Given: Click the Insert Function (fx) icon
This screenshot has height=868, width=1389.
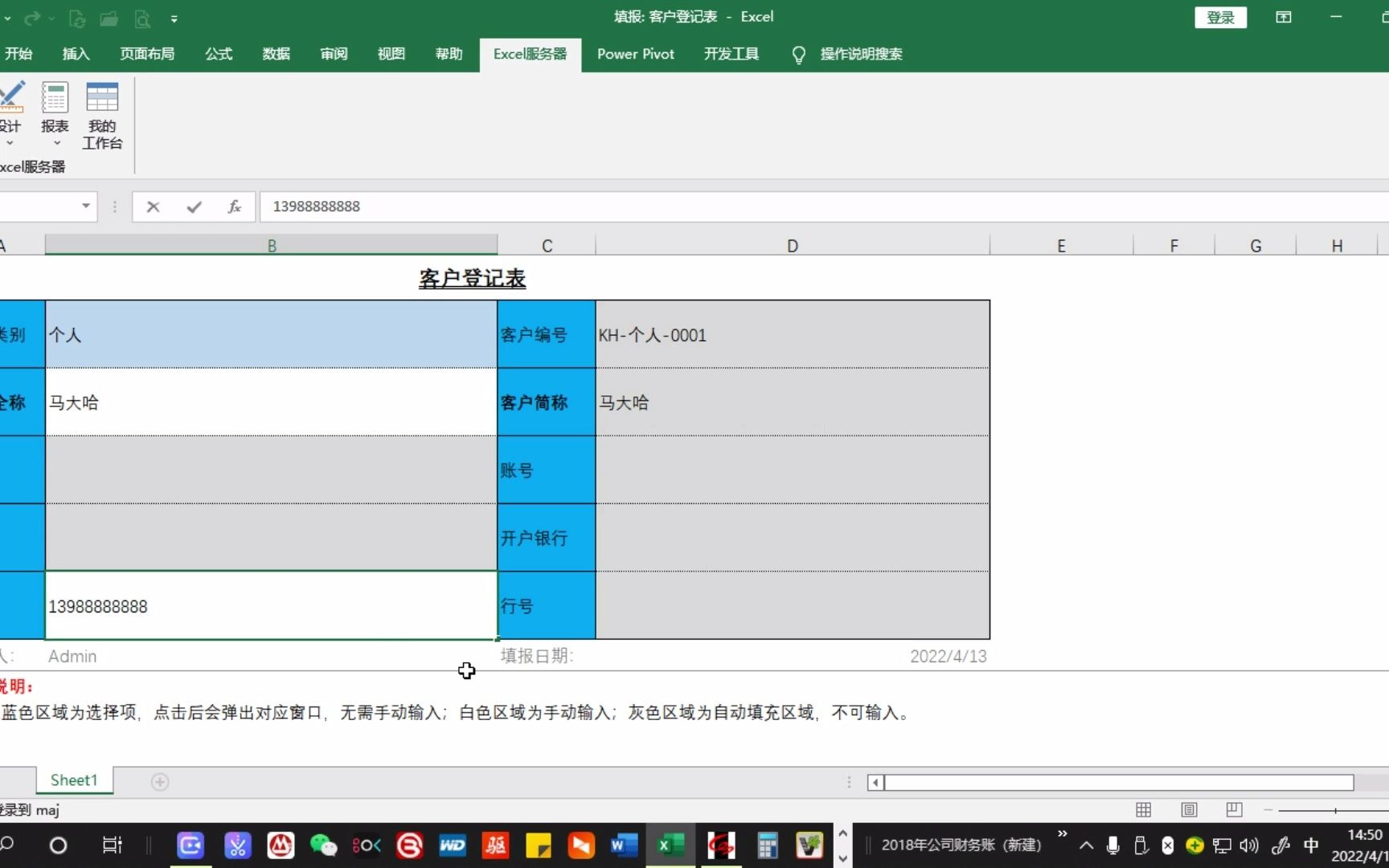Looking at the screenshot, I should click(x=234, y=207).
